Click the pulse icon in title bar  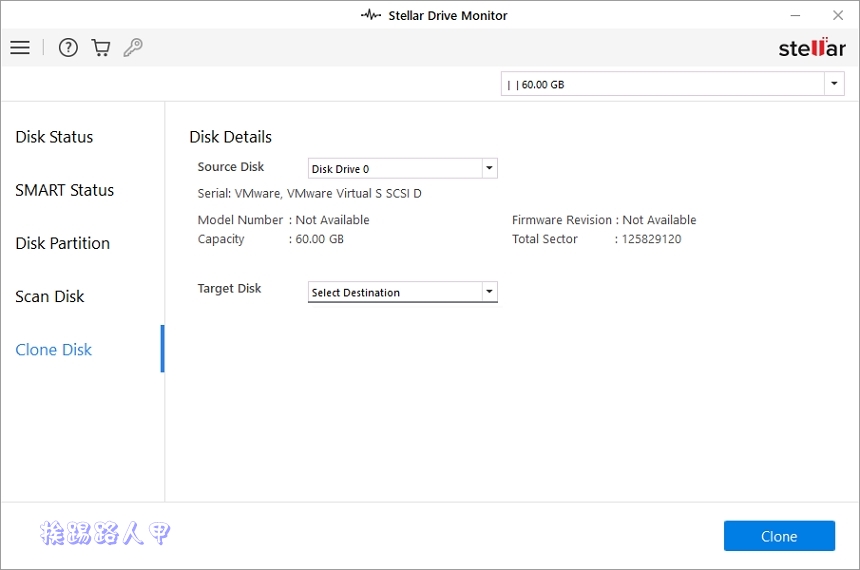click(371, 15)
